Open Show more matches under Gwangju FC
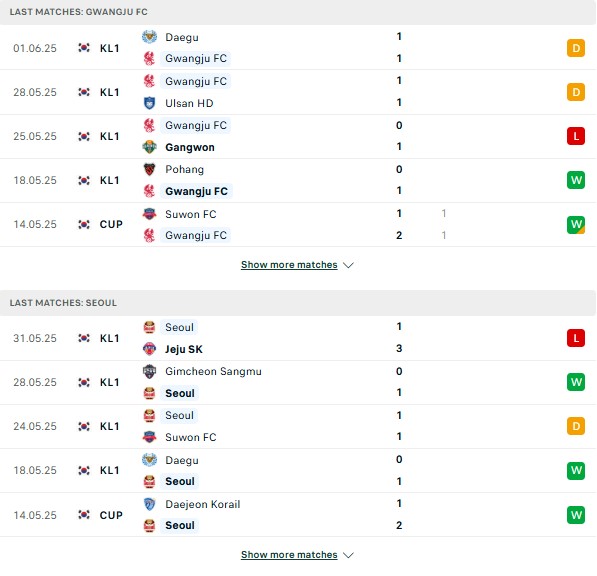This screenshot has height=576, width=597. (x=289, y=265)
